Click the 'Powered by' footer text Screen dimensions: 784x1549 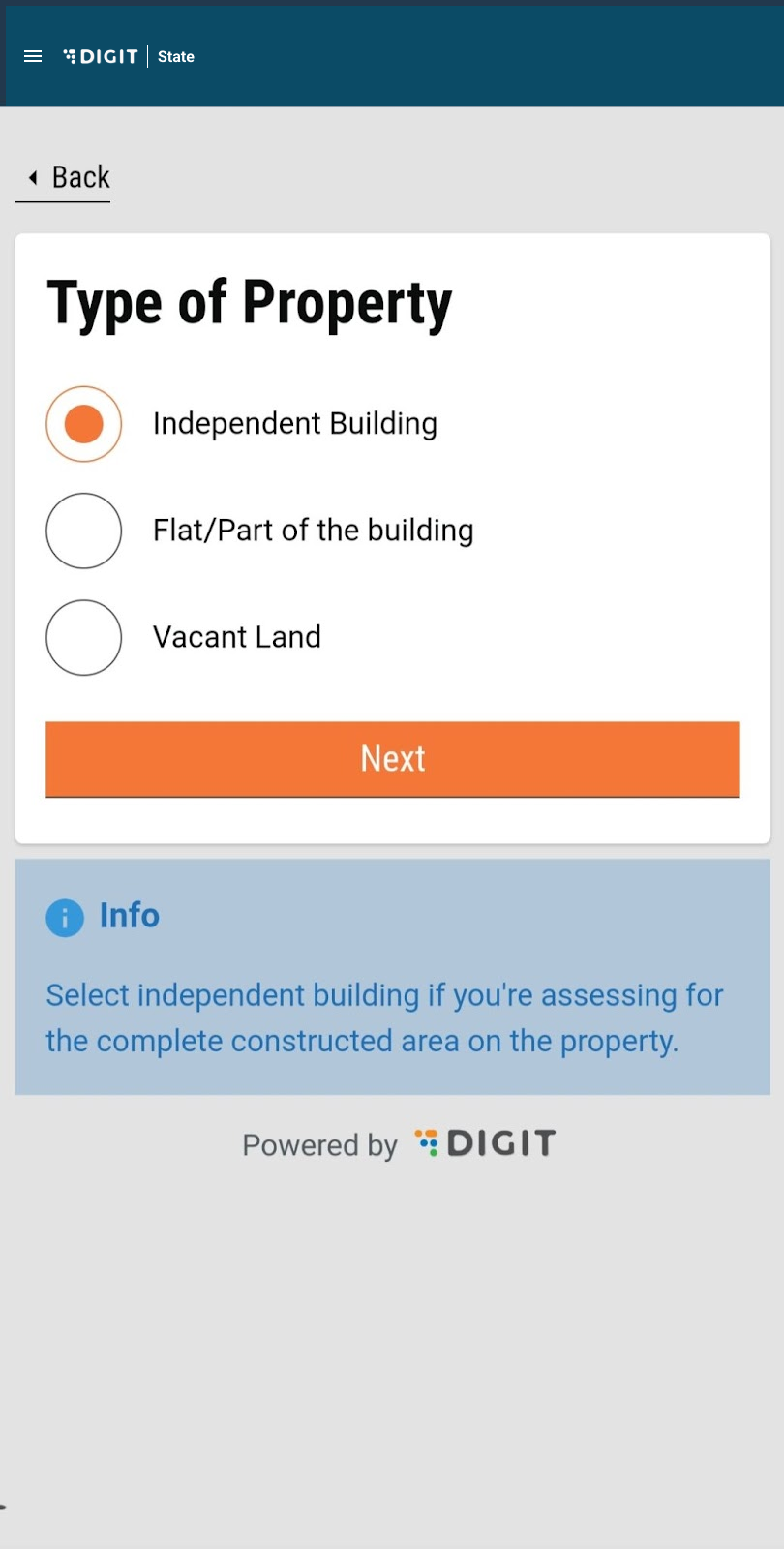(319, 1145)
